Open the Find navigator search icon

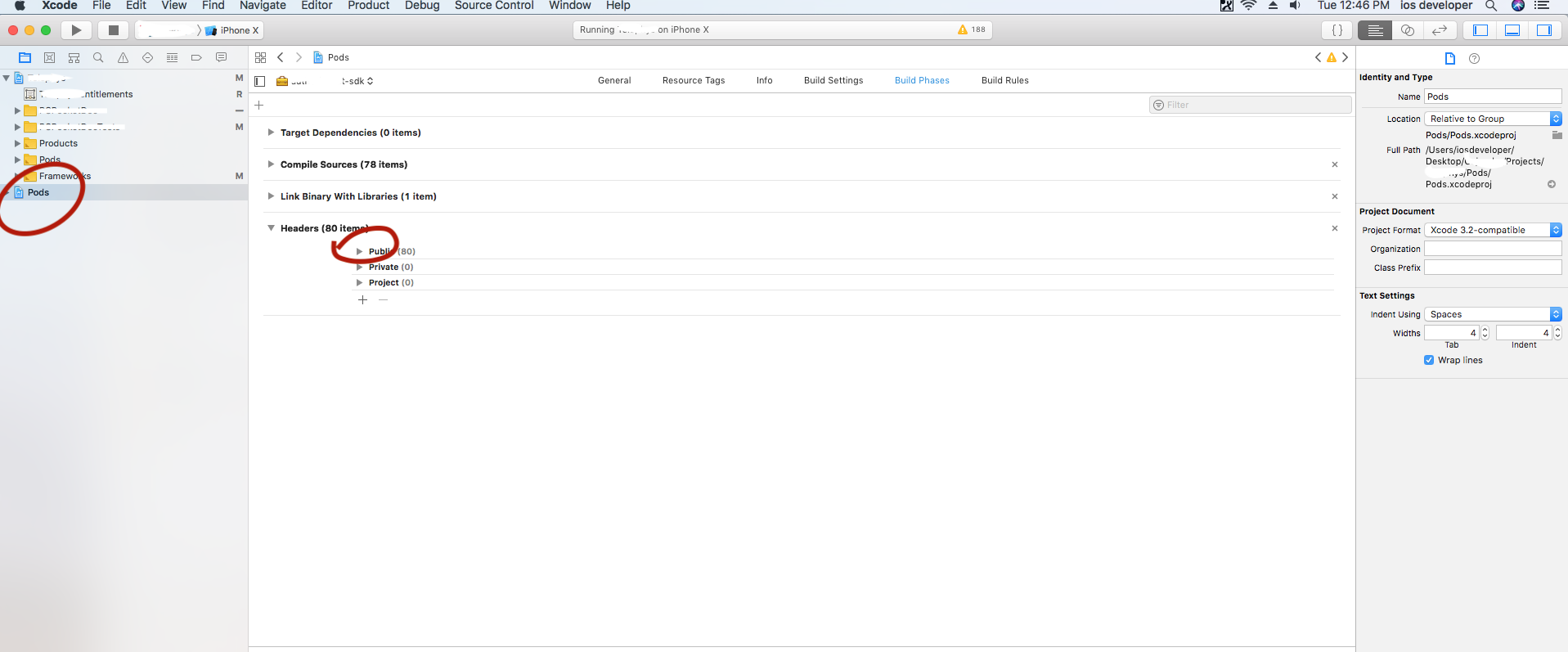(x=98, y=57)
